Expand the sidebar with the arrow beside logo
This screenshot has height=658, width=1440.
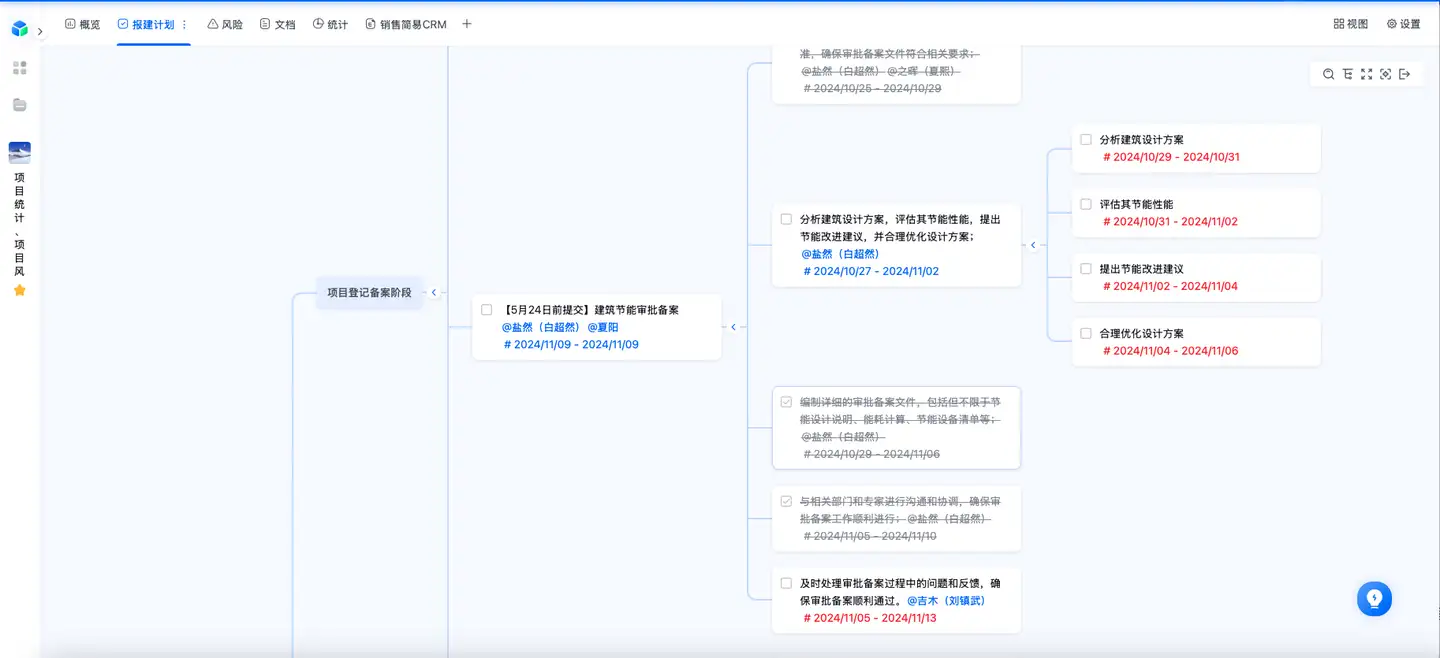point(40,31)
